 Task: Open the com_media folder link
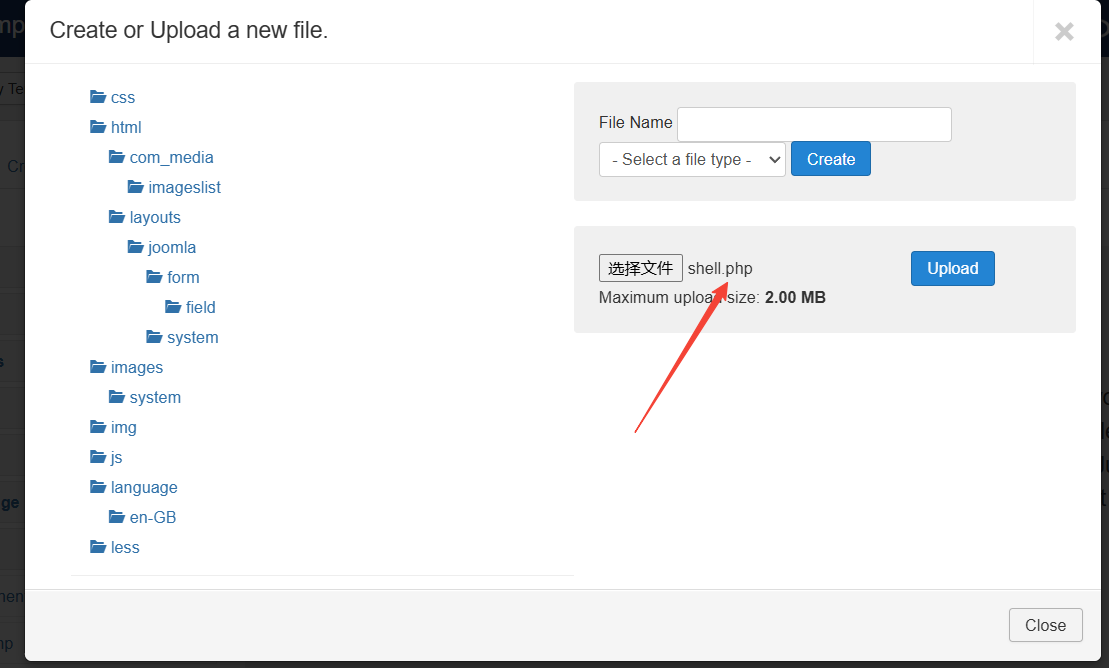coord(171,157)
